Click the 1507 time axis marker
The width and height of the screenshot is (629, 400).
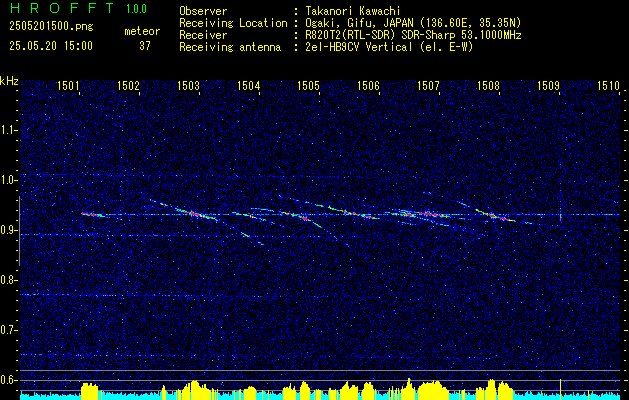tap(428, 85)
